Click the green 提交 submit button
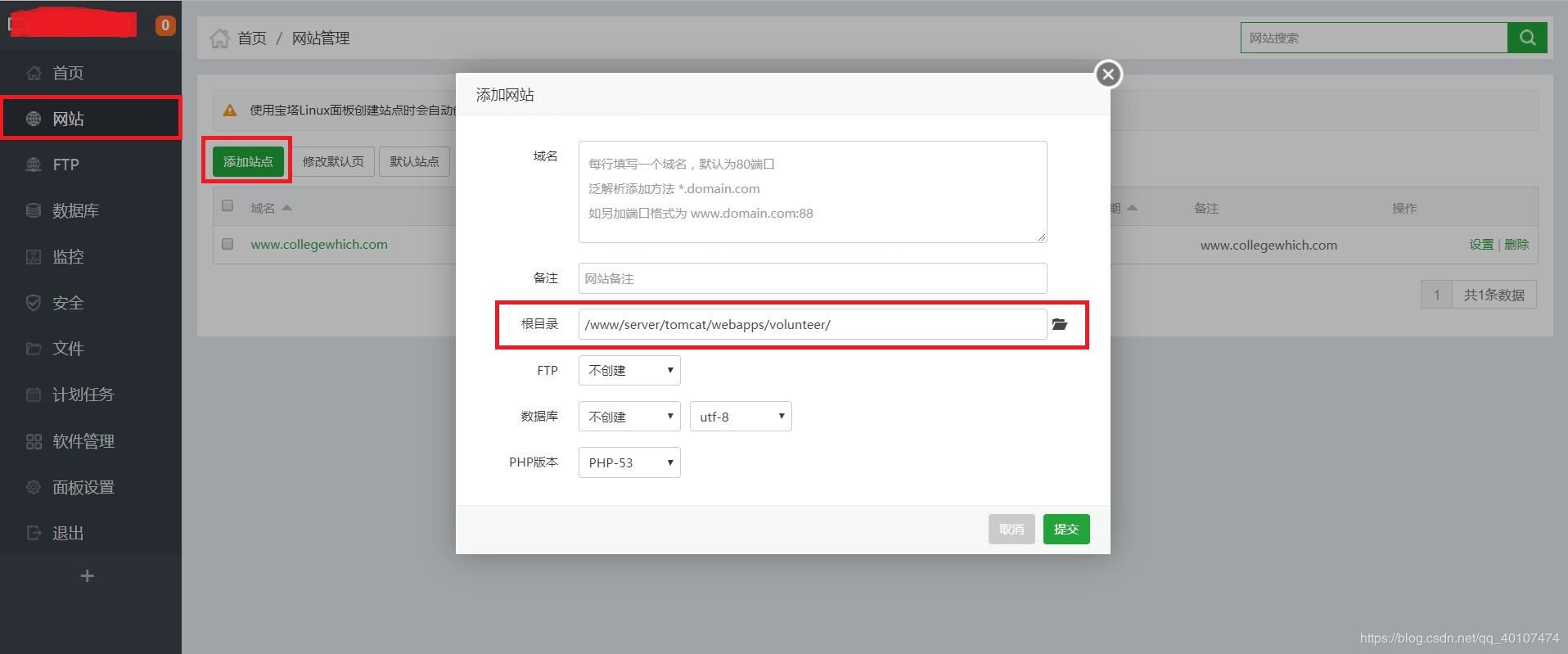Image resolution: width=1568 pixels, height=654 pixels. tap(1066, 529)
